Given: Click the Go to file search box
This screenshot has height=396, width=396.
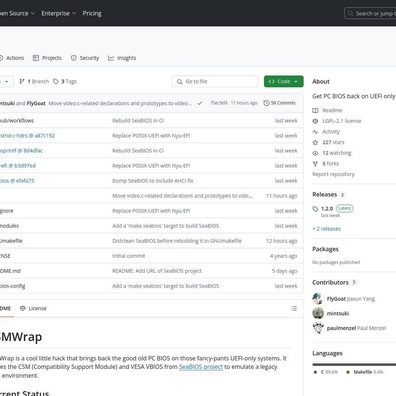Looking at the screenshot, I should [215, 81].
